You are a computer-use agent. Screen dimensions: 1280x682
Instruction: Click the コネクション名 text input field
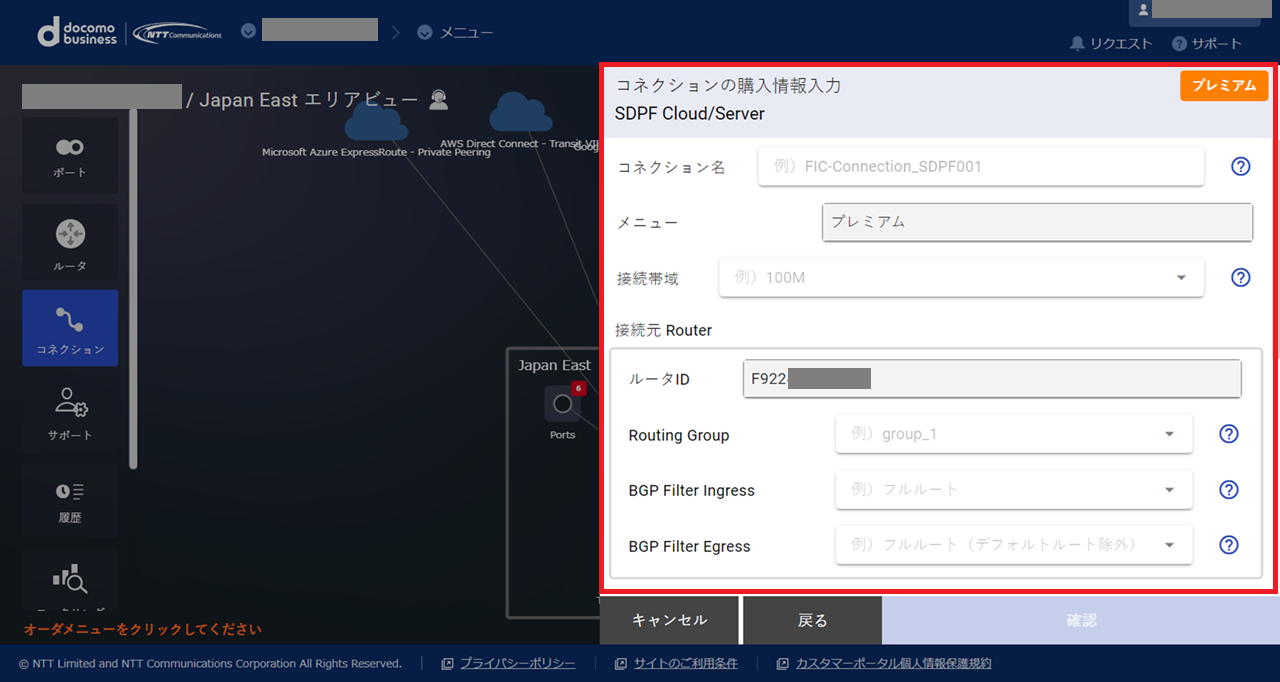(x=980, y=166)
